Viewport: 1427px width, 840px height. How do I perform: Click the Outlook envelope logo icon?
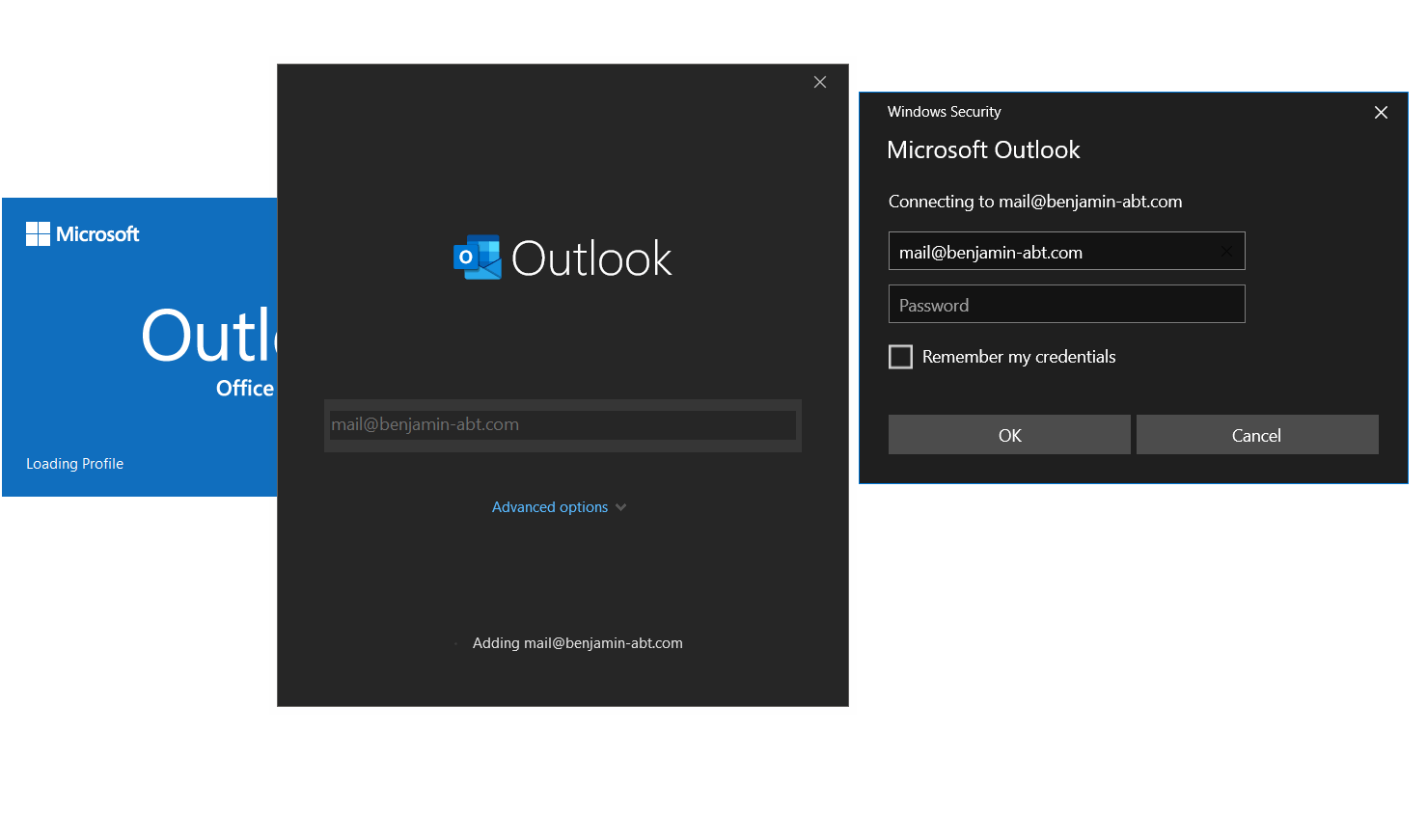click(477, 257)
